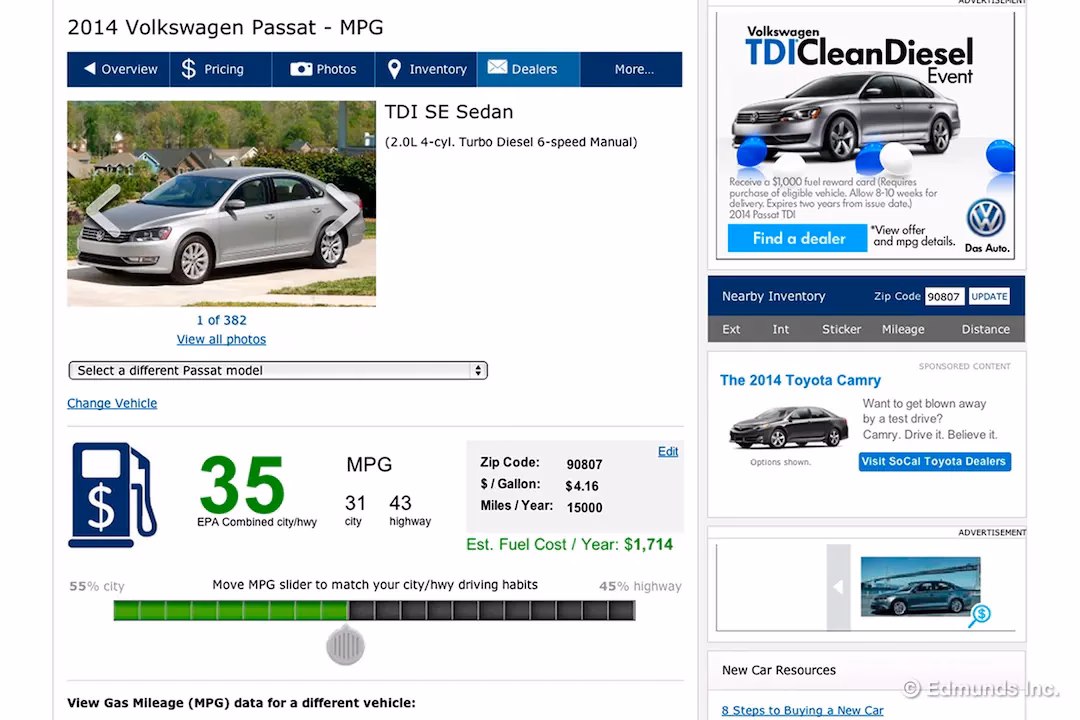Screen dimensions: 1080x720
Task: Open View all photos
Action: click(220, 339)
